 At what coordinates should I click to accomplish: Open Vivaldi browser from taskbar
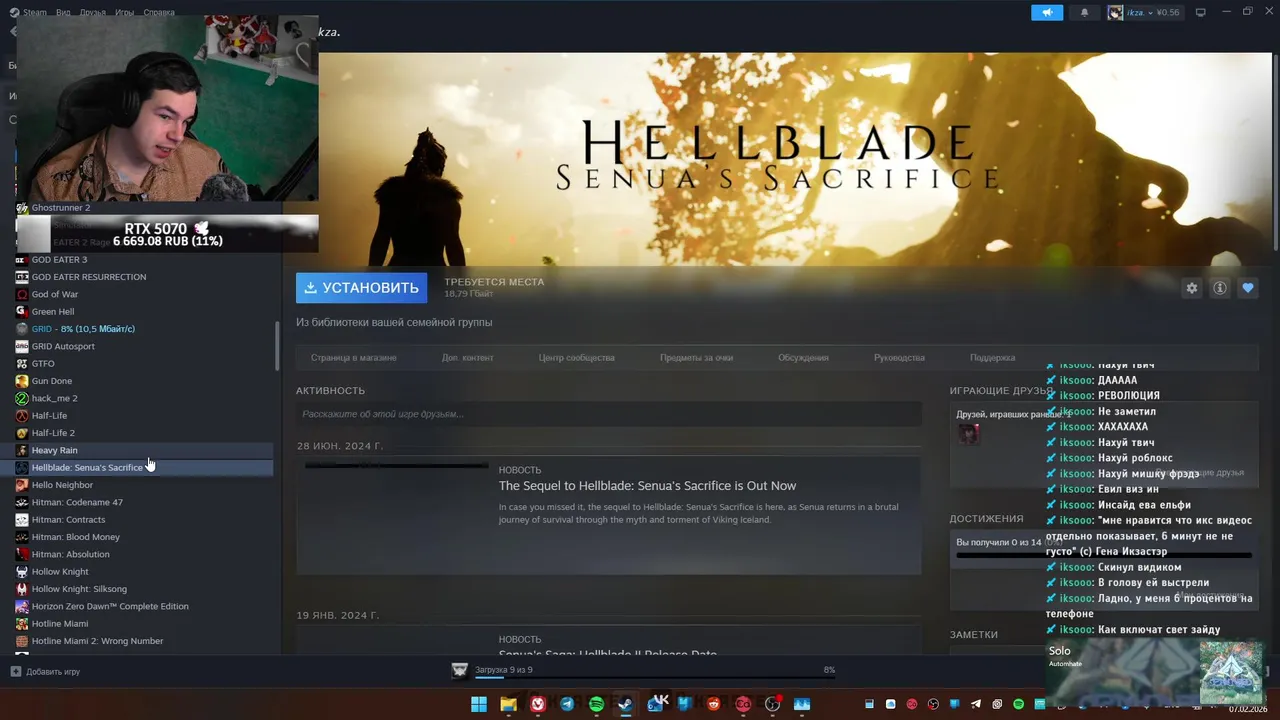tap(538, 704)
